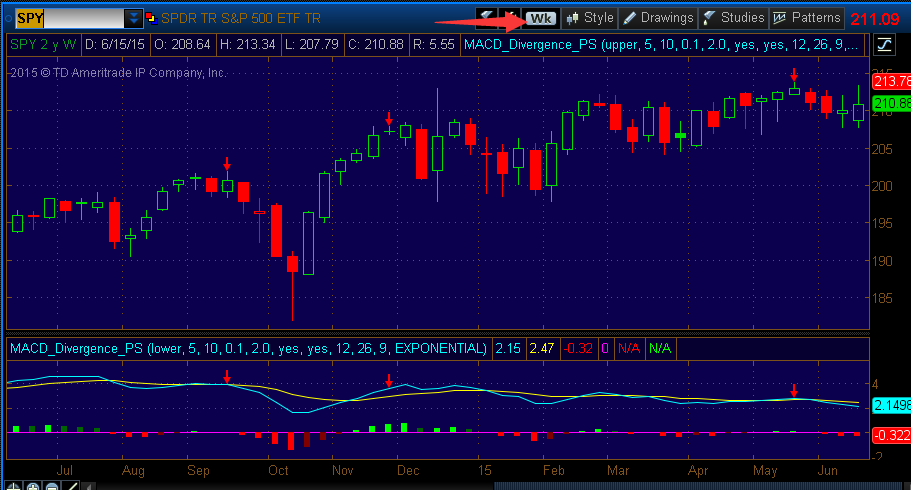Click the colored squares icon beside SPY
Screen dimensions: 911x490
pyautogui.click(x=151, y=19)
